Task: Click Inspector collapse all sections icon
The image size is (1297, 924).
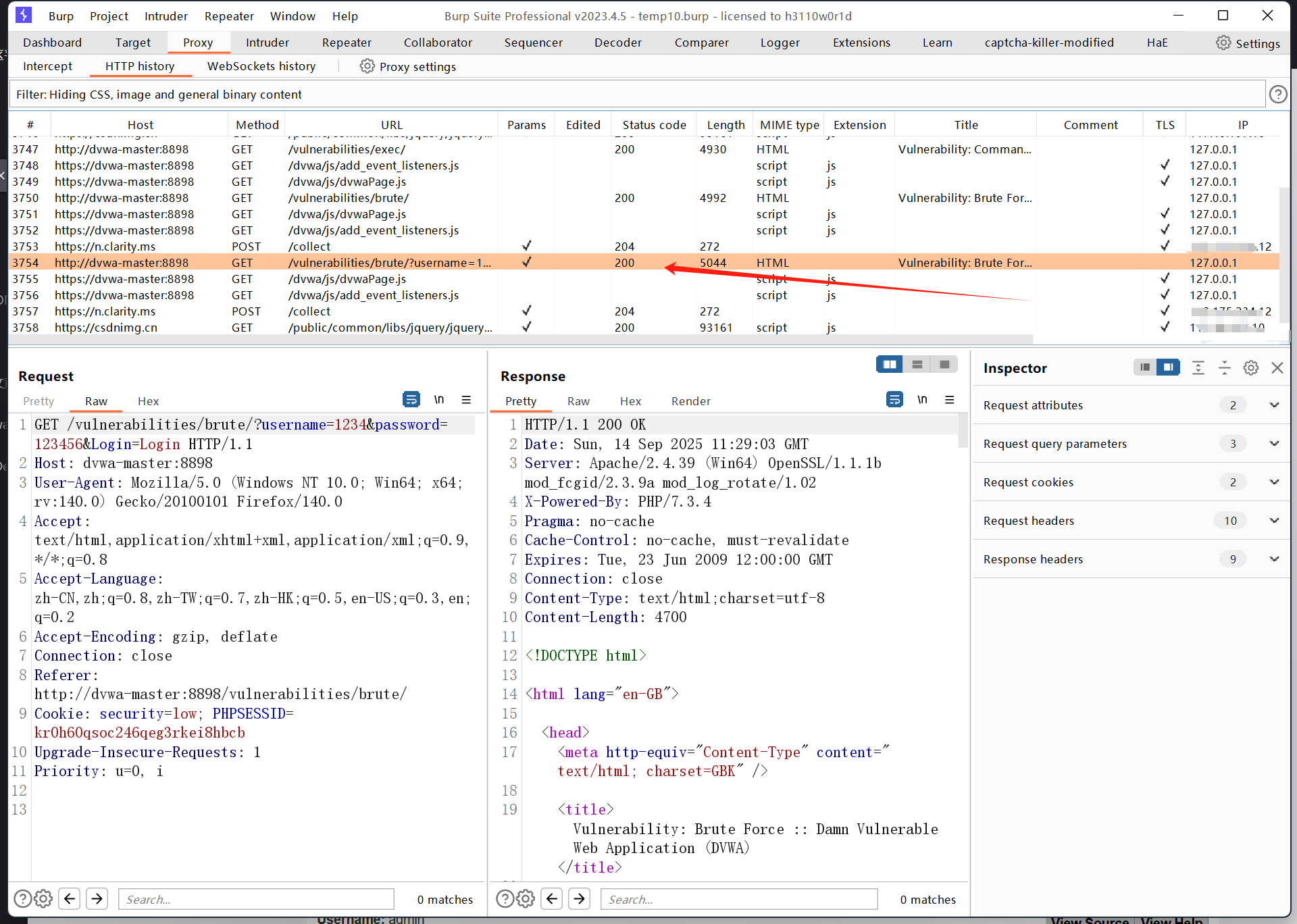Action: [x=1224, y=367]
